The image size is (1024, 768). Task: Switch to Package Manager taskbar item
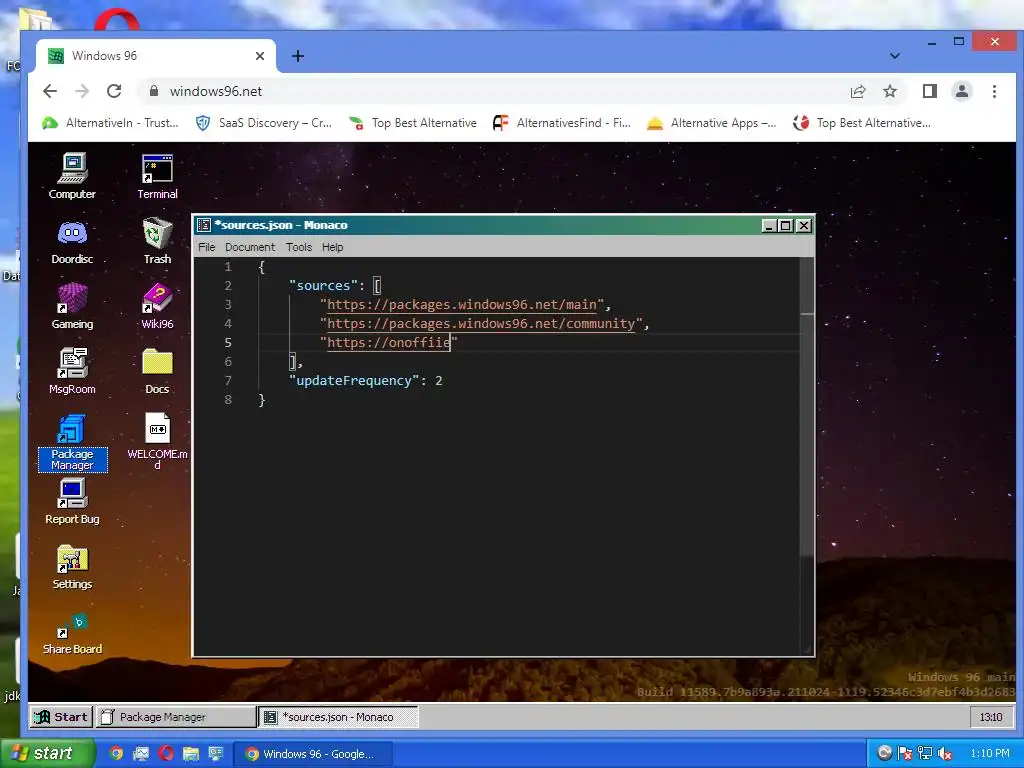click(176, 716)
